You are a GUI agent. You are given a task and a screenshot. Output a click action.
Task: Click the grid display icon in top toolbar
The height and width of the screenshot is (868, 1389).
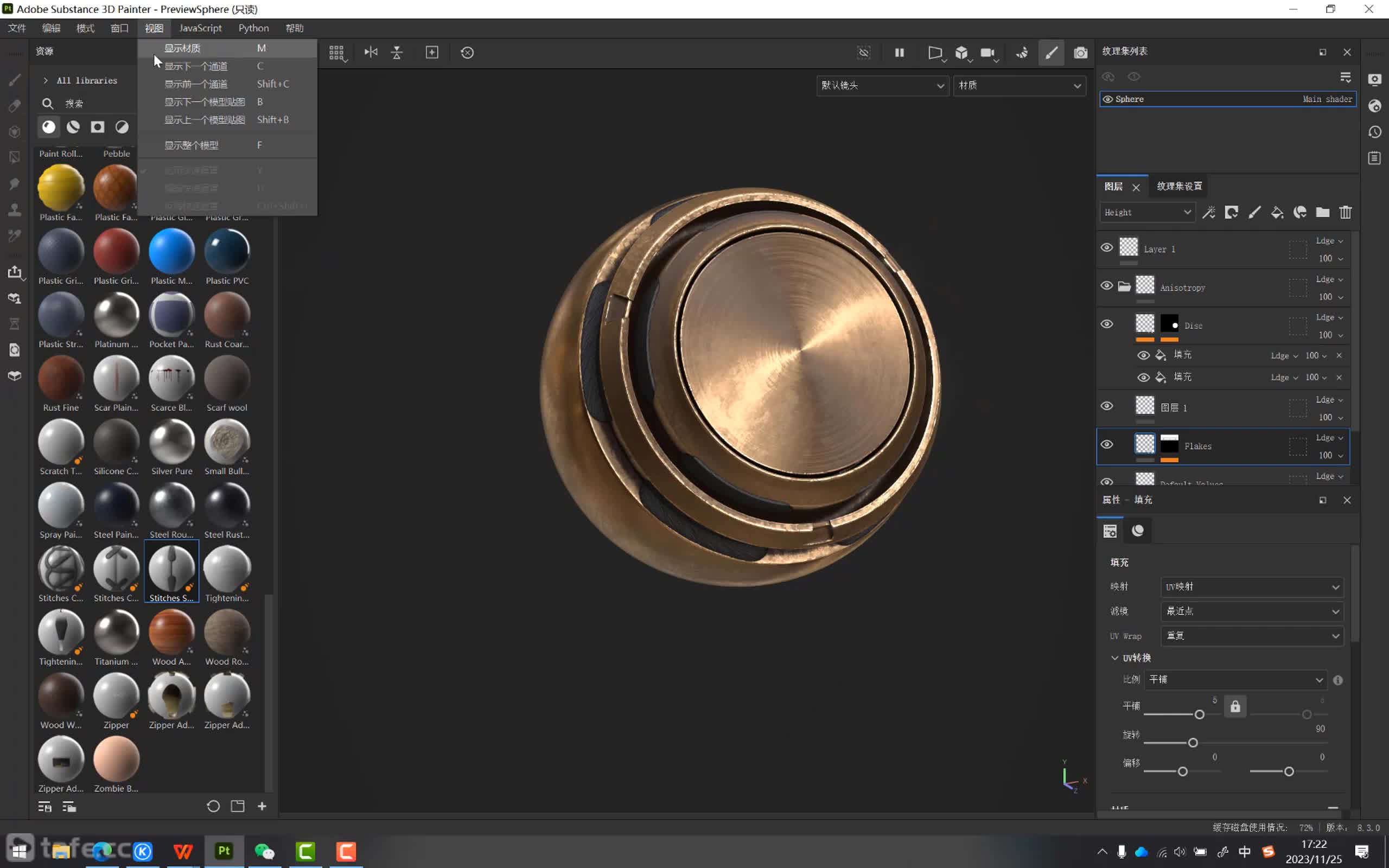(336, 53)
